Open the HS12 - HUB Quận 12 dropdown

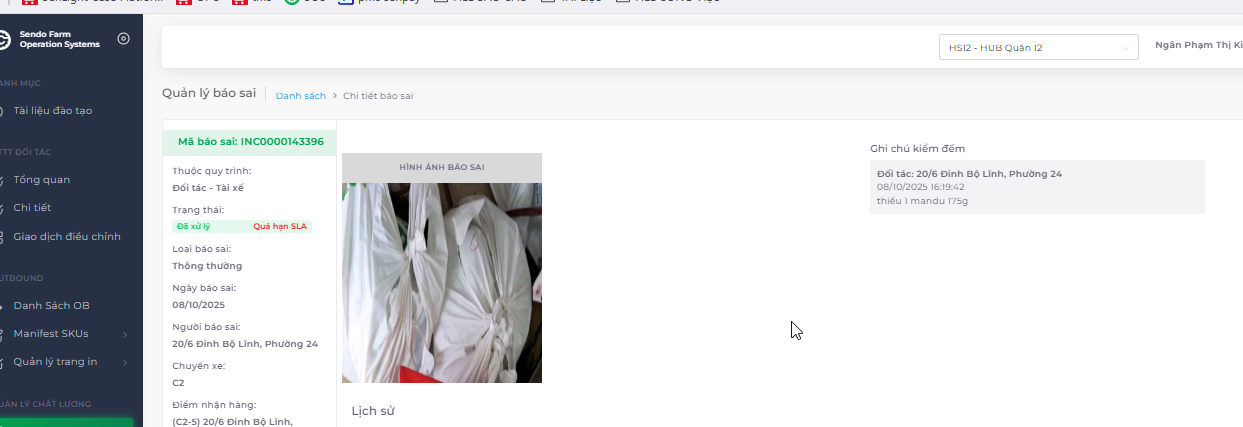1038,48
